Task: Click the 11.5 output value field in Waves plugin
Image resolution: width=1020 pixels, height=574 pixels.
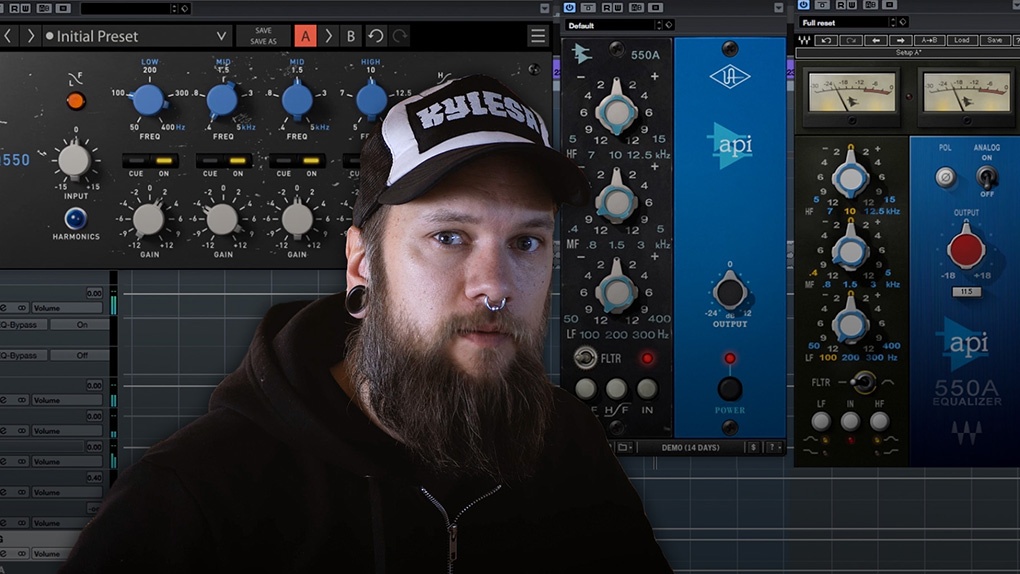Action: click(x=966, y=292)
